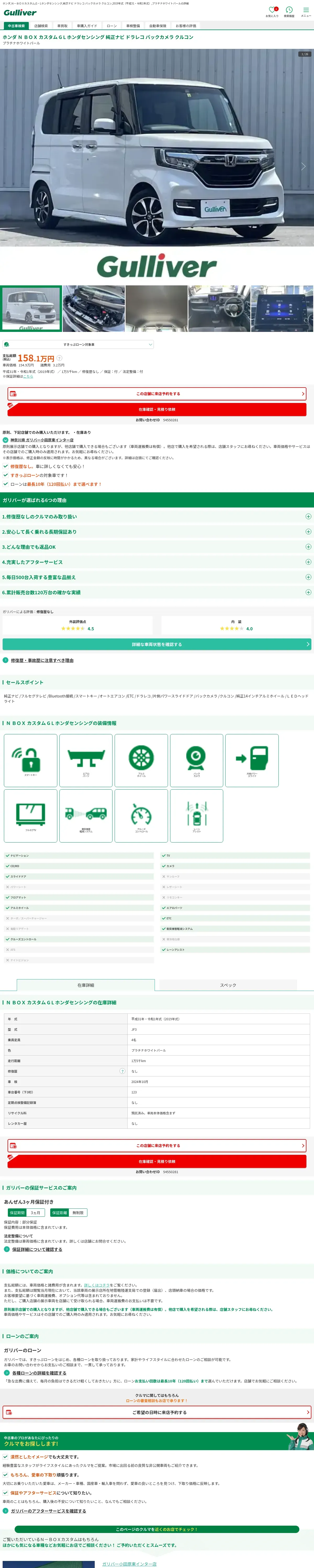Viewport: 314px width, 1568px height.
Task: Go to next car photo arrow
Action: [x=304, y=166]
